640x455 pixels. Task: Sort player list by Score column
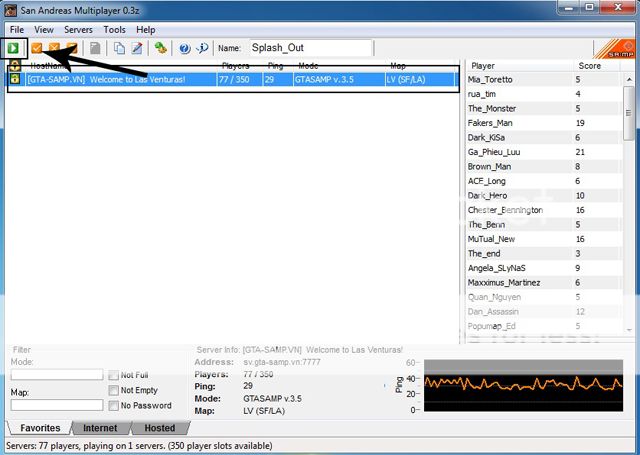coord(590,66)
